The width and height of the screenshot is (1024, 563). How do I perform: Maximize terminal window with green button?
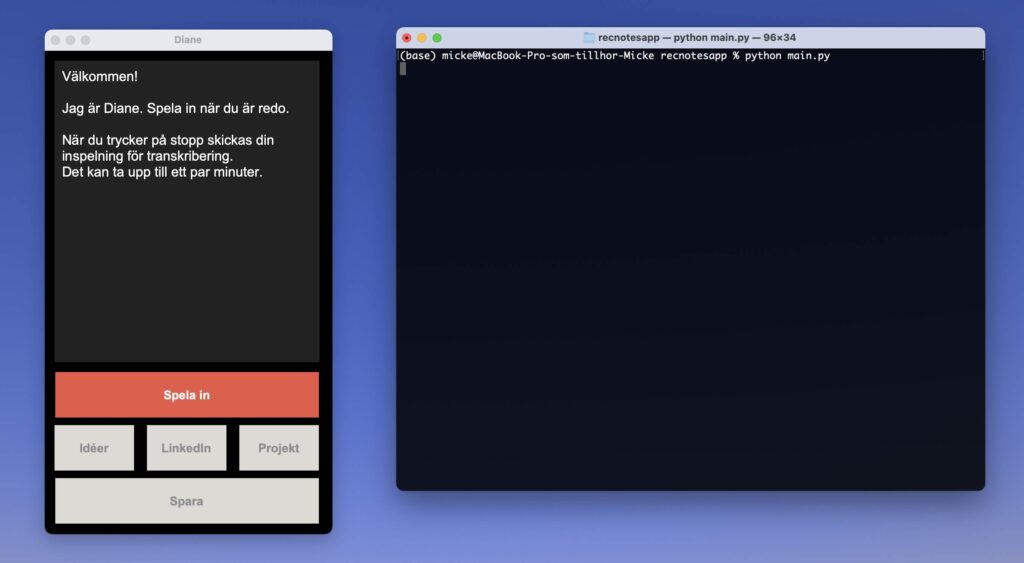tap(437, 38)
